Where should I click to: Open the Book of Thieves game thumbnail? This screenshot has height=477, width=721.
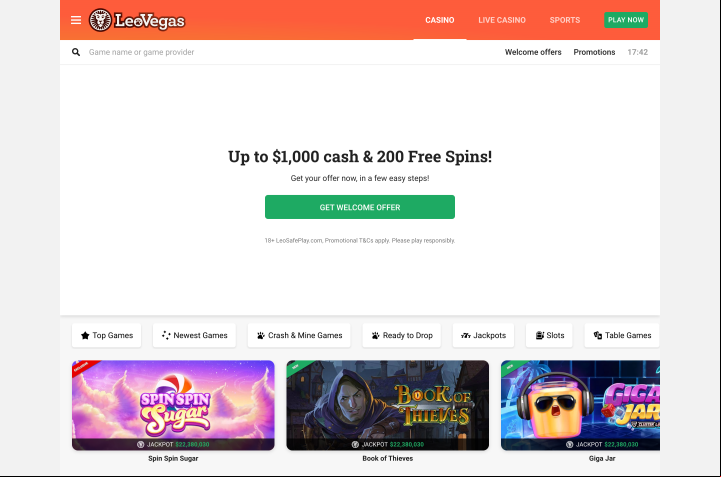coord(388,405)
